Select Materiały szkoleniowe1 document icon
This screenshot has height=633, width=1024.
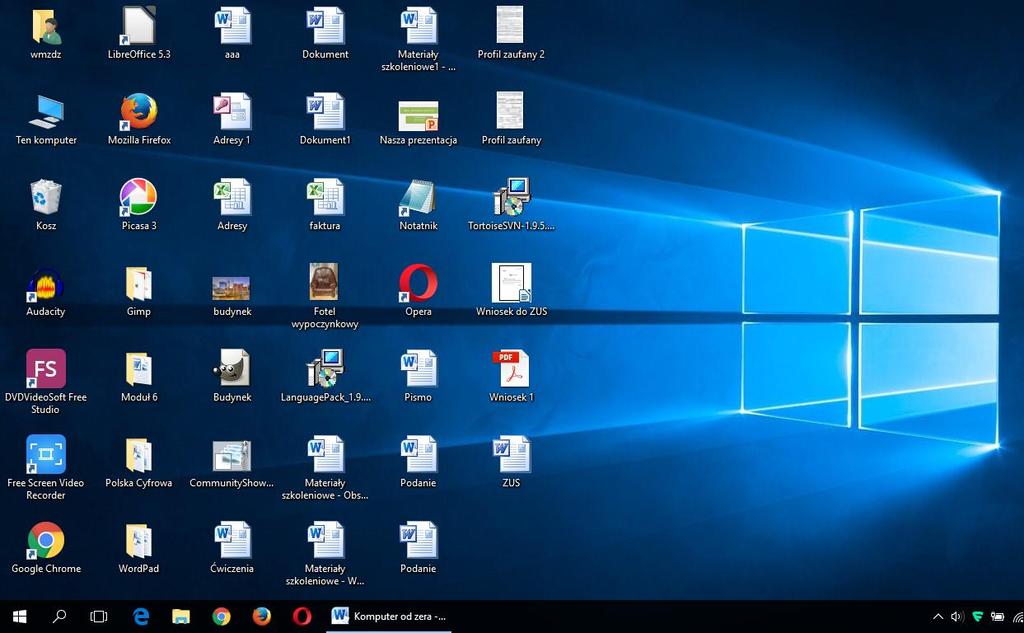click(x=419, y=26)
